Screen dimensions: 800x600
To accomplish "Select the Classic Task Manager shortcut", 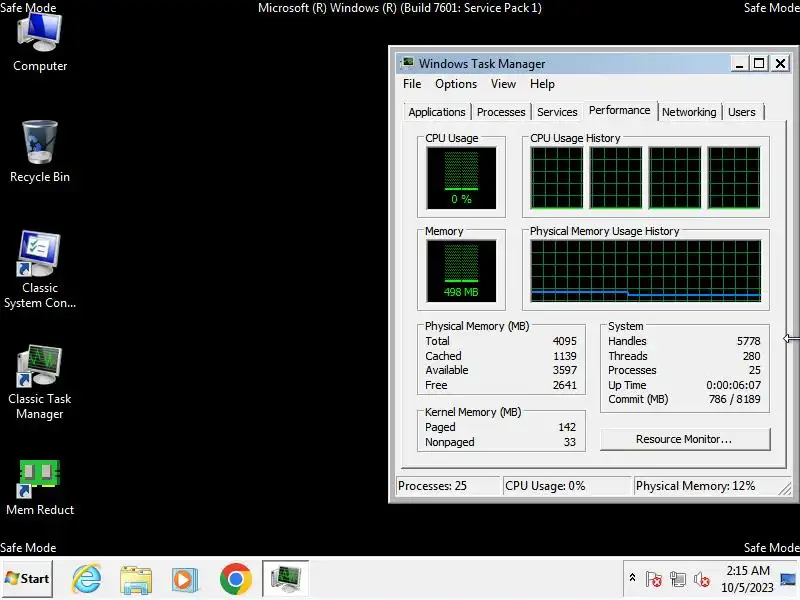I will coord(40,383).
